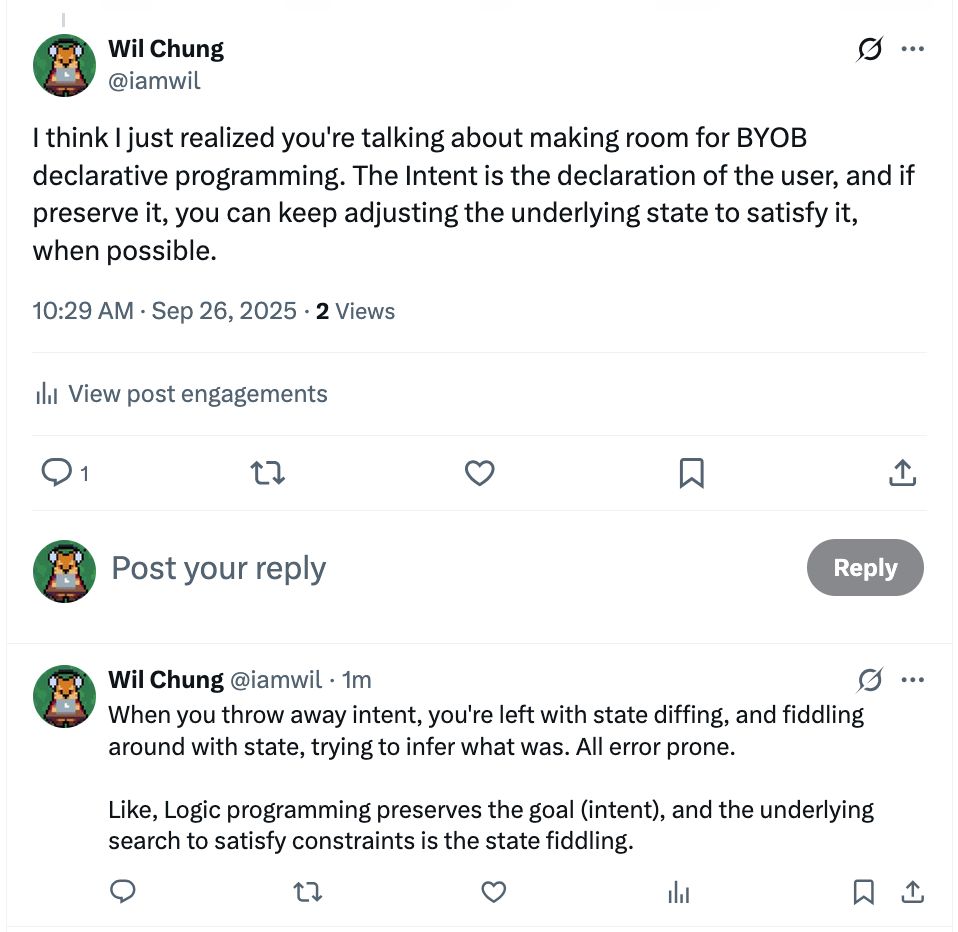Bookmark the reply post
The image size is (958, 932).
click(x=864, y=891)
